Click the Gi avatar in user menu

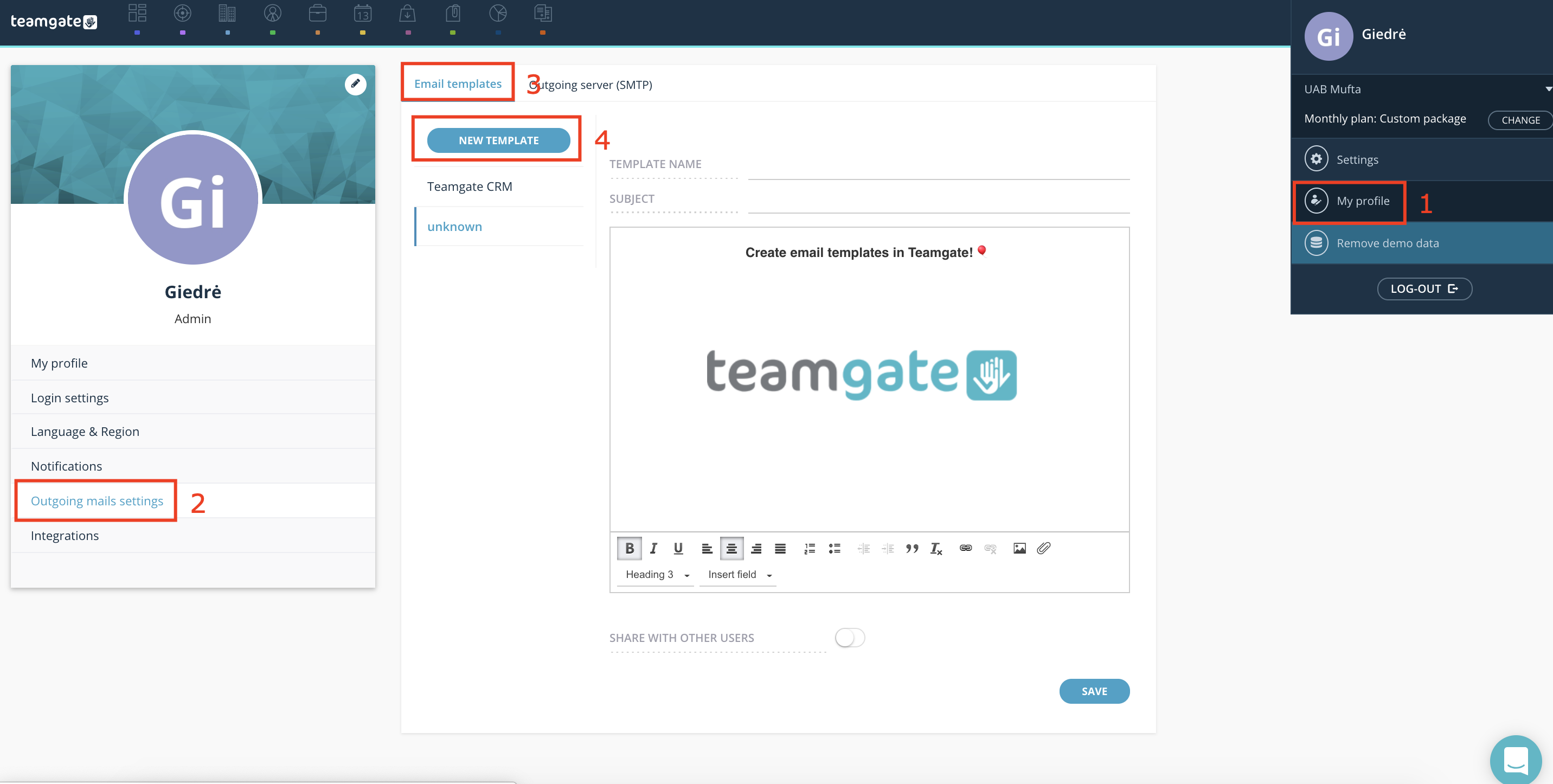click(x=1329, y=36)
